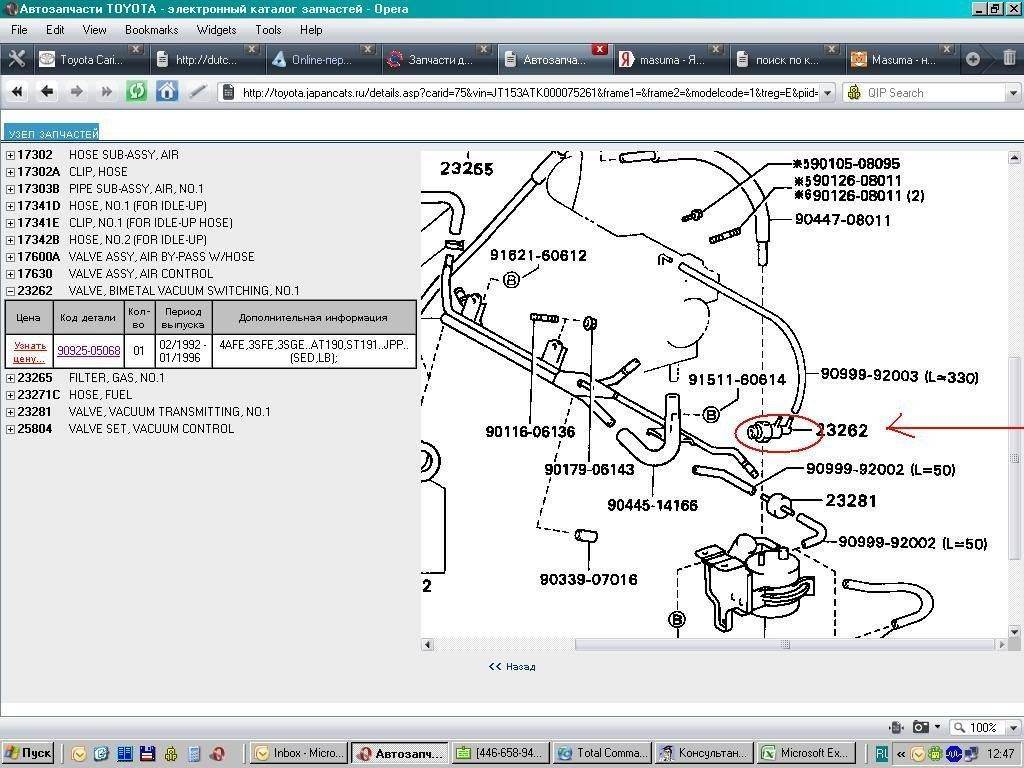Go to Home page icon
This screenshot has width=1024, height=768.
point(167,92)
